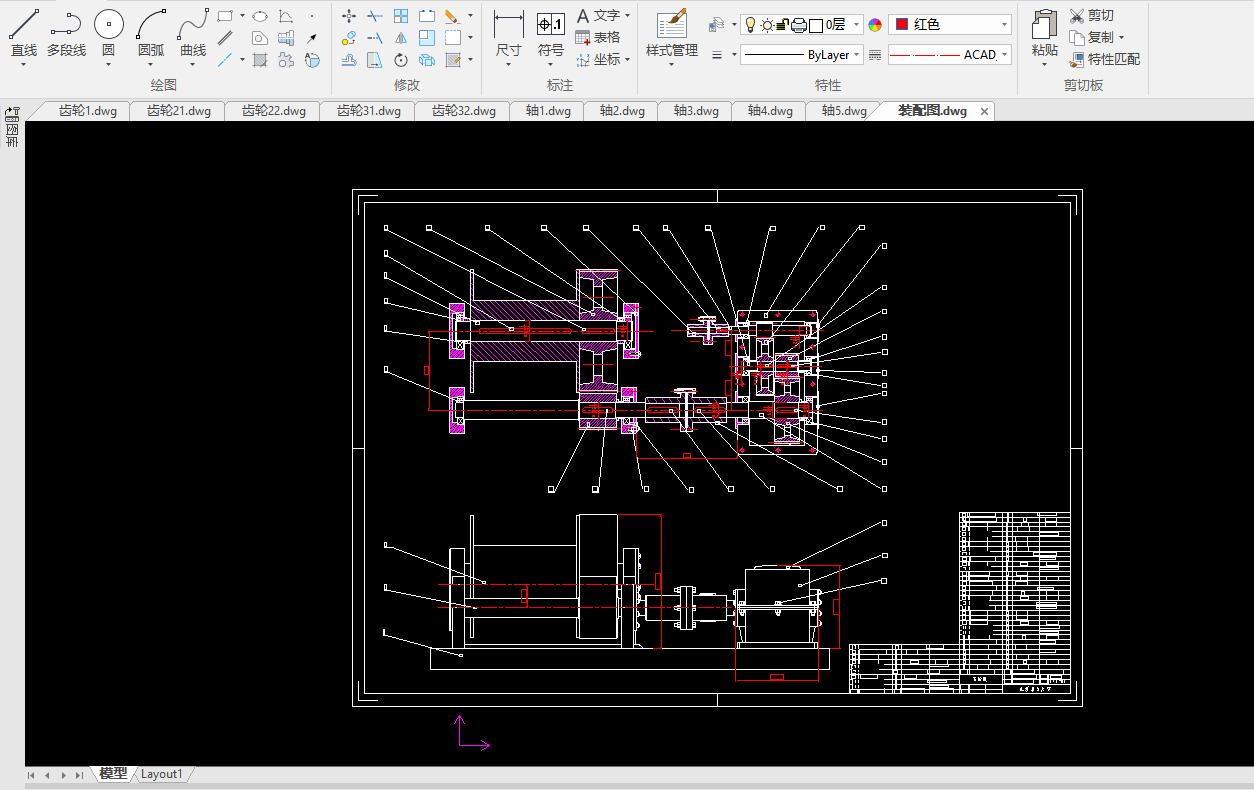Toggle the layer on/off lightbulb icon

750,25
